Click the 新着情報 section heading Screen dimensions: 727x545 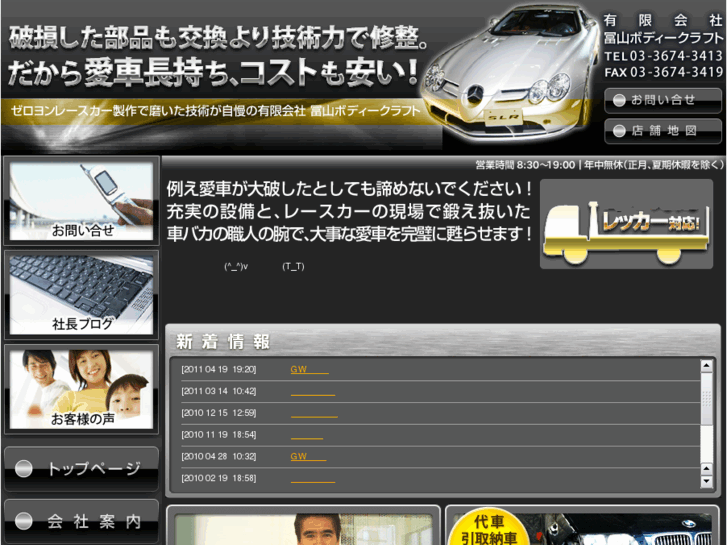(x=223, y=342)
